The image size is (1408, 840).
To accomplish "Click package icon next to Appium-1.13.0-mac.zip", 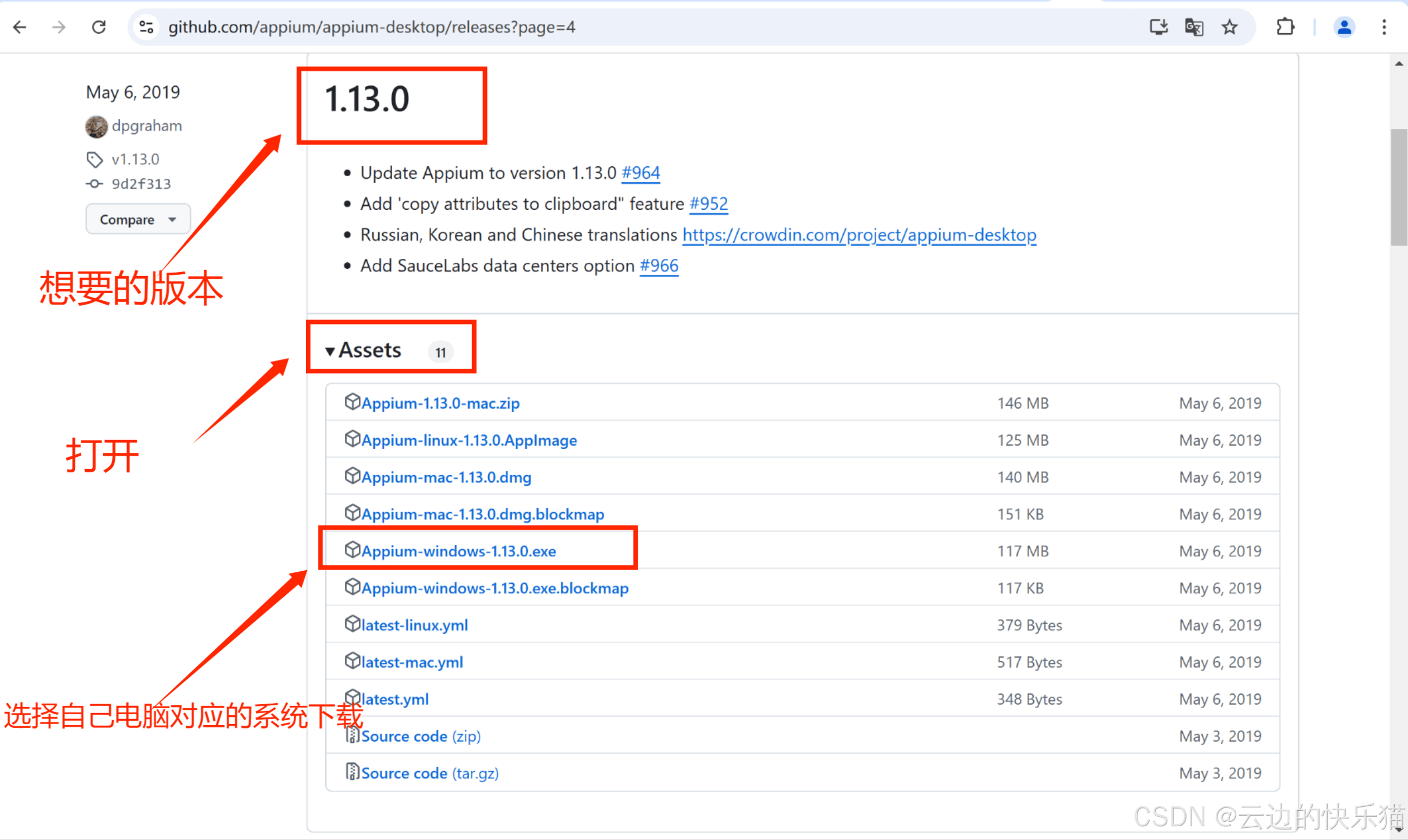I will [352, 402].
